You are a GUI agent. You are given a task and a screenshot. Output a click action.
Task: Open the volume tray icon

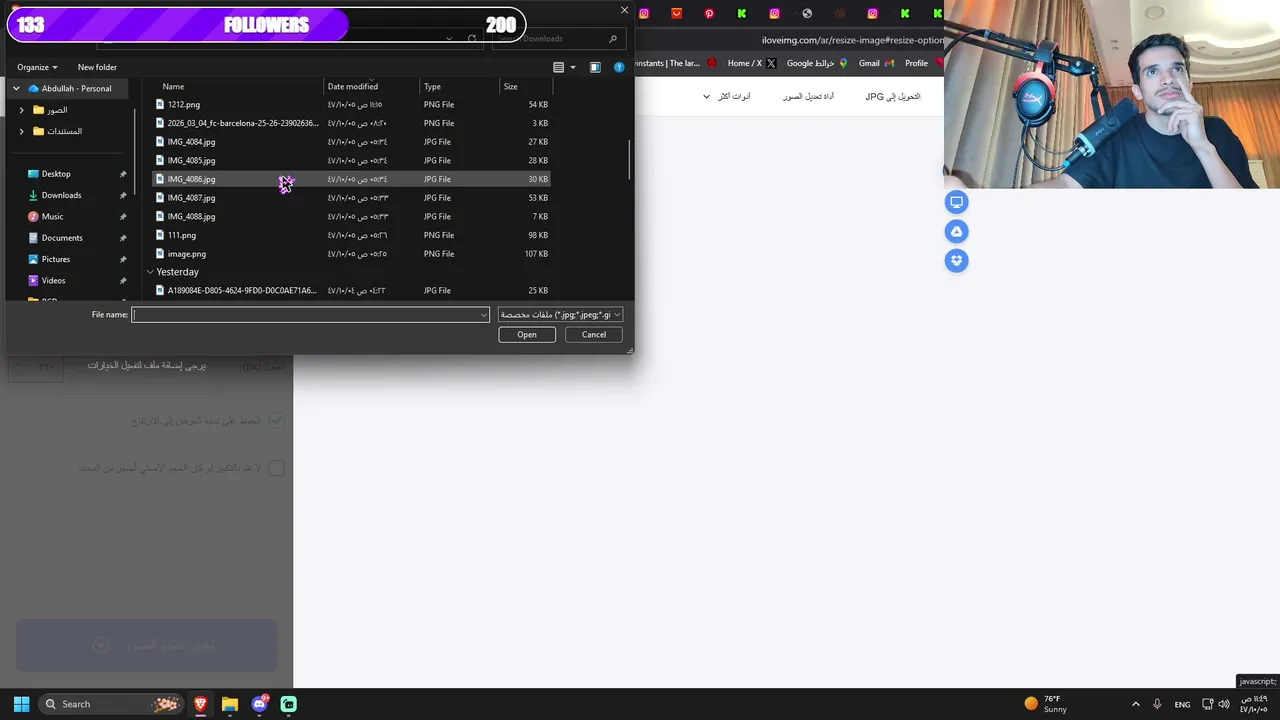click(1224, 704)
